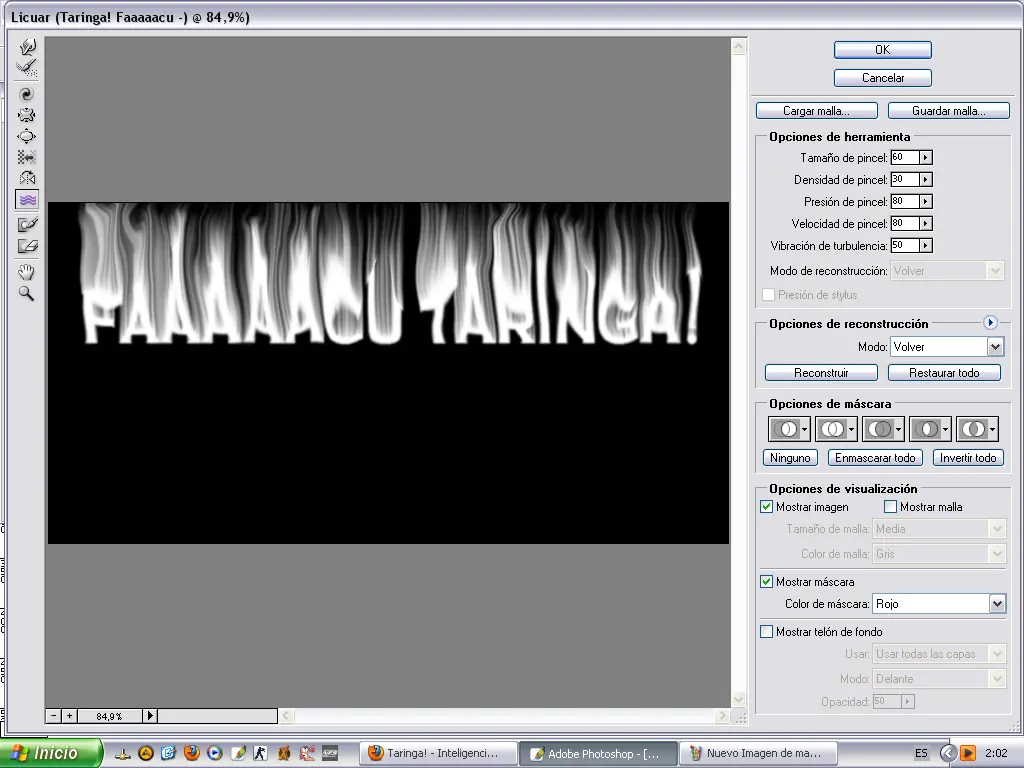The image size is (1024, 768).
Task: Click the Guardar malla button
Action: 948,111
